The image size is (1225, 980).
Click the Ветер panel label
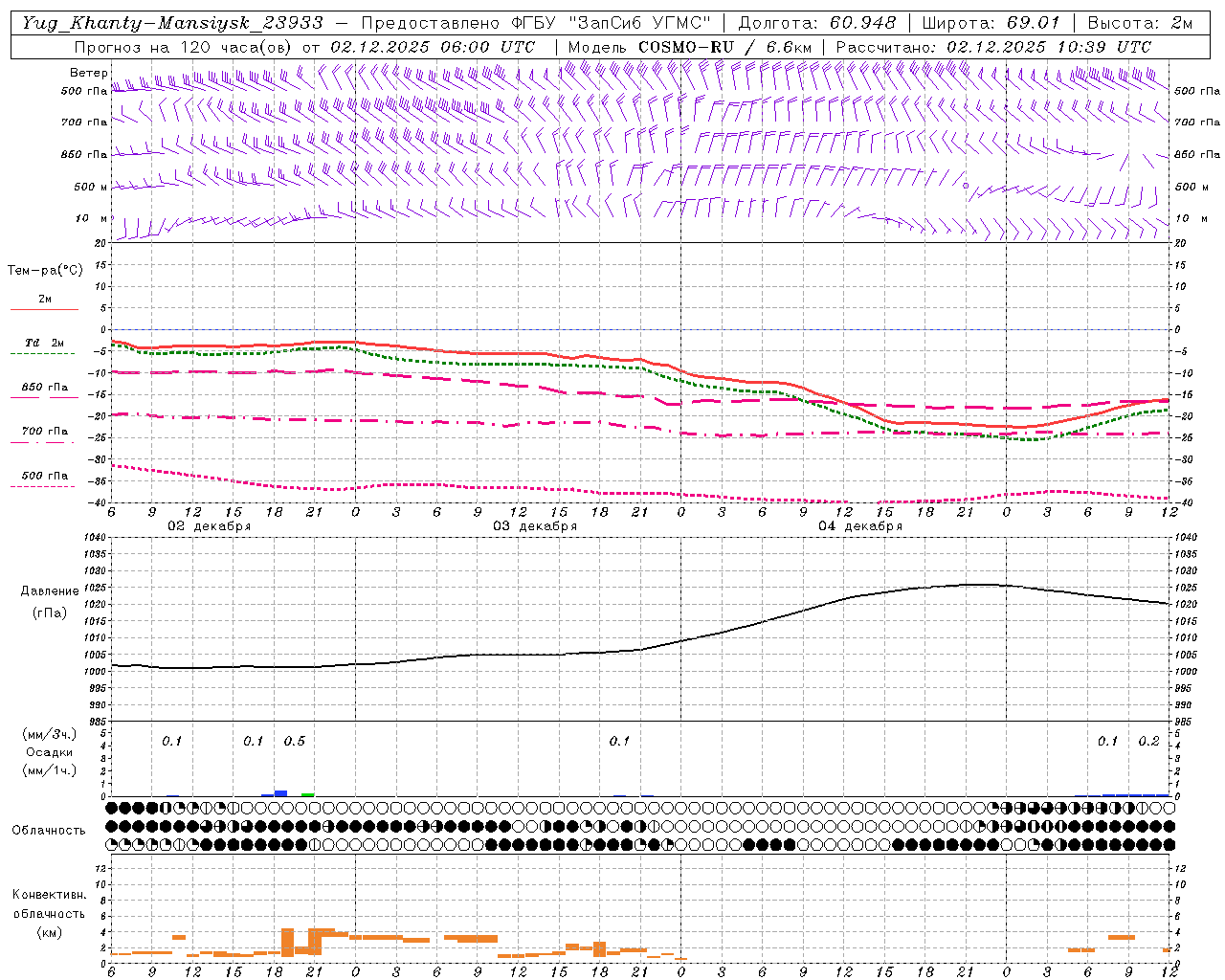[x=88, y=73]
